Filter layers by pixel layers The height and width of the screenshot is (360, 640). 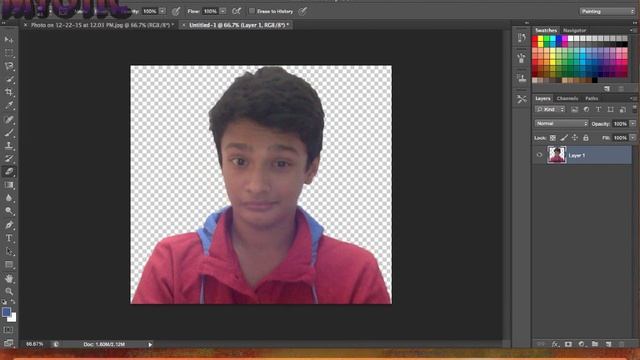(x=574, y=109)
